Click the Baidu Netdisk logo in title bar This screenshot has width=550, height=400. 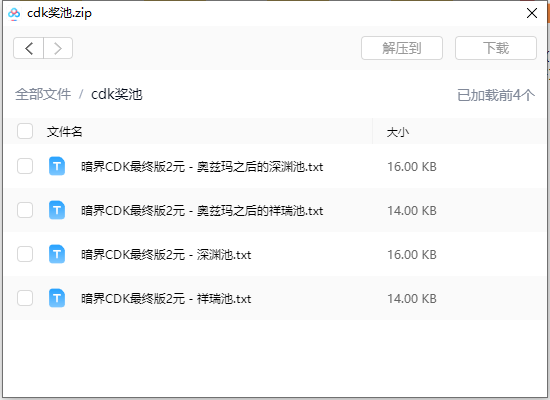pos(14,13)
